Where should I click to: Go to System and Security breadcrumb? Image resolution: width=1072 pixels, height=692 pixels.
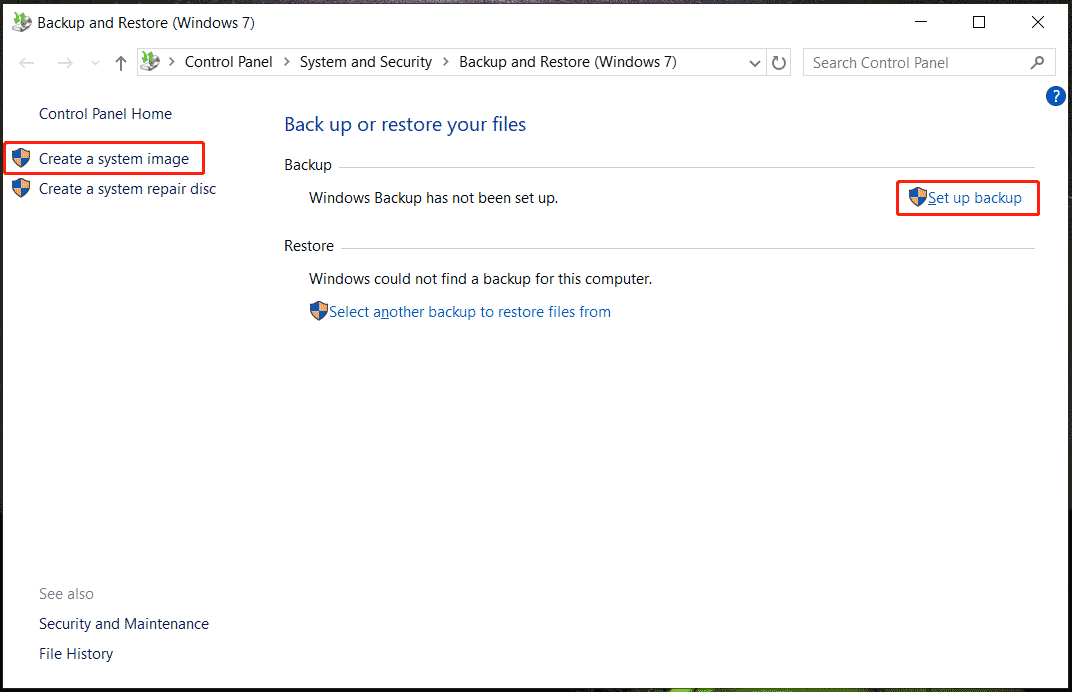click(365, 62)
